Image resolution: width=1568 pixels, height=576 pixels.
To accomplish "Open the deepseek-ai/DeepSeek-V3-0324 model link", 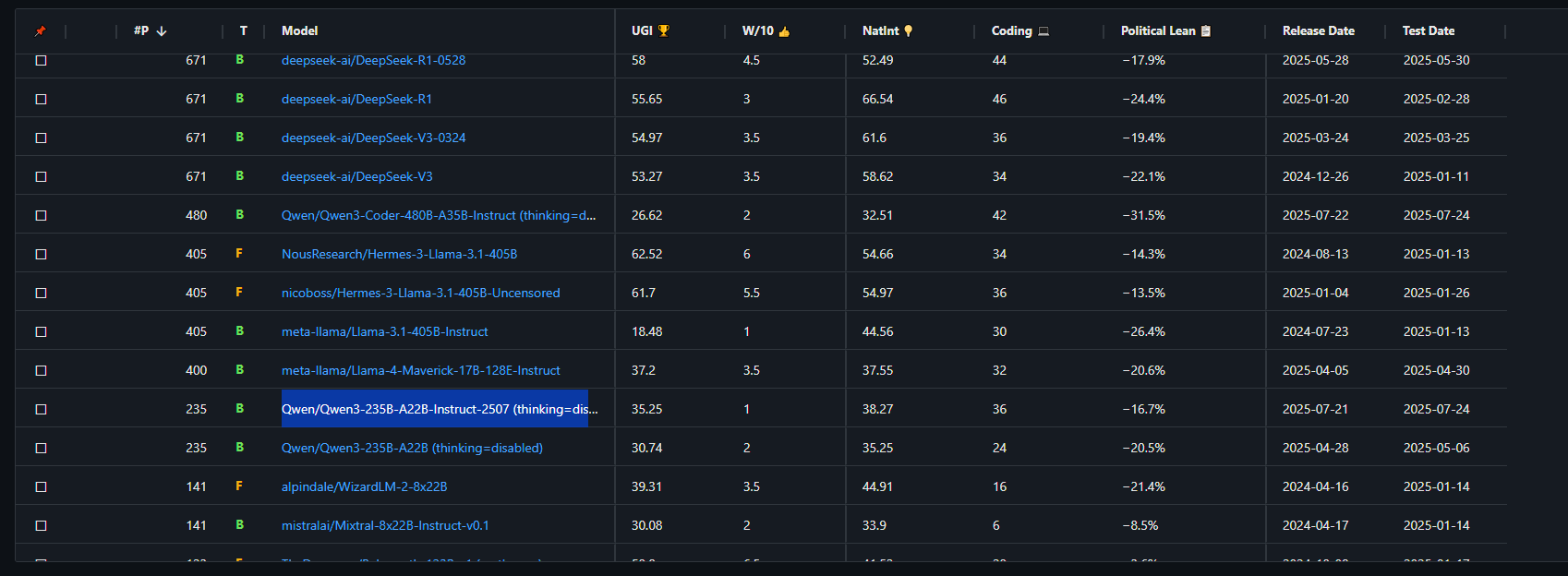I will [373, 138].
